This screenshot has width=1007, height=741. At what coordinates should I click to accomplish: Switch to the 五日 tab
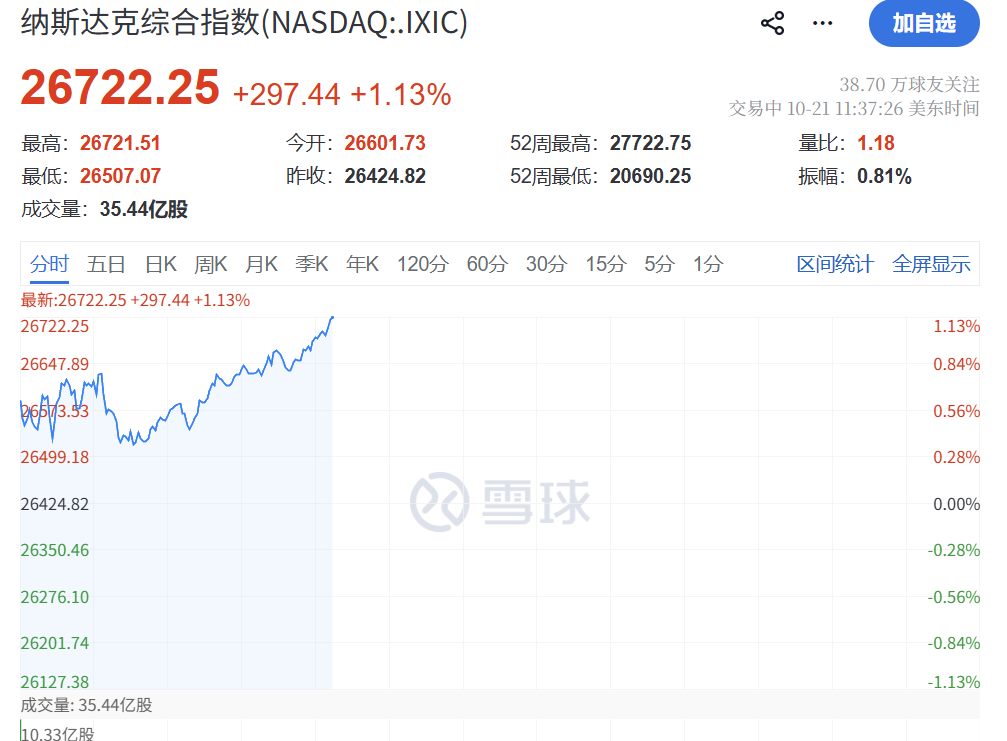[106, 264]
